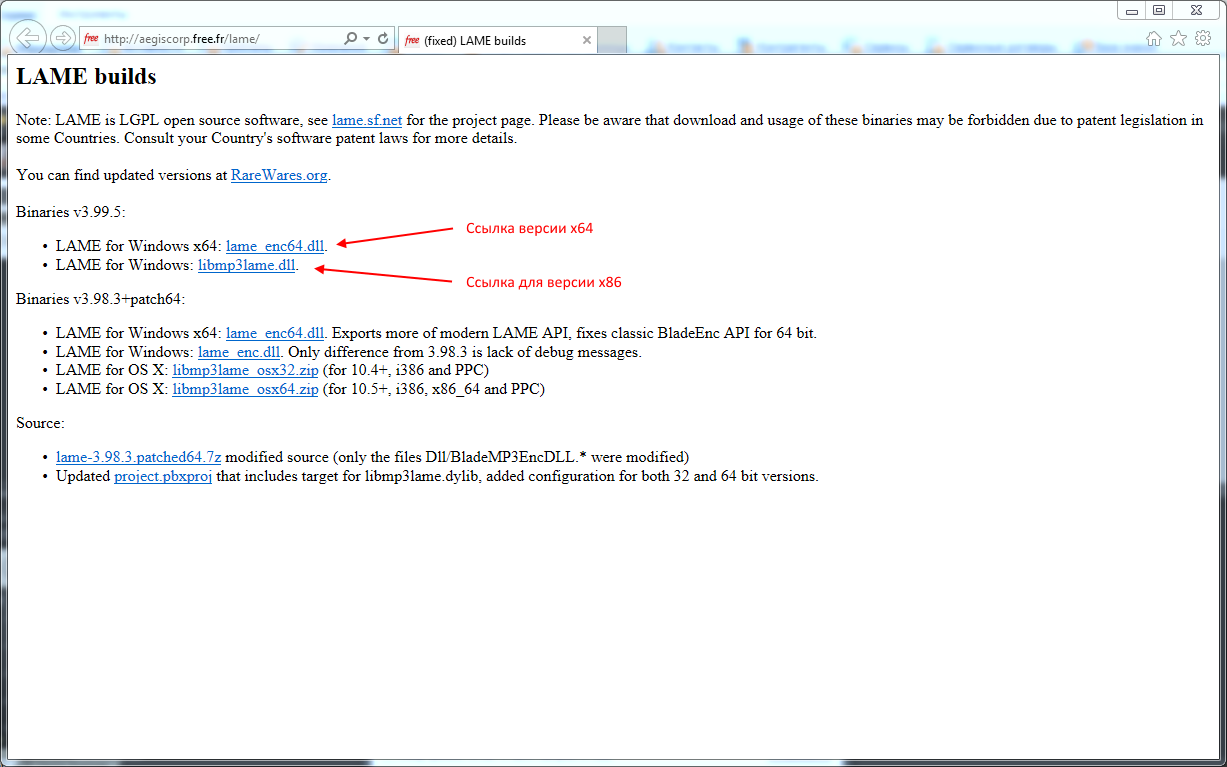1227x767 pixels.
Task: Close the (fixed) LAME builds tab
Action: pos(587,41)
